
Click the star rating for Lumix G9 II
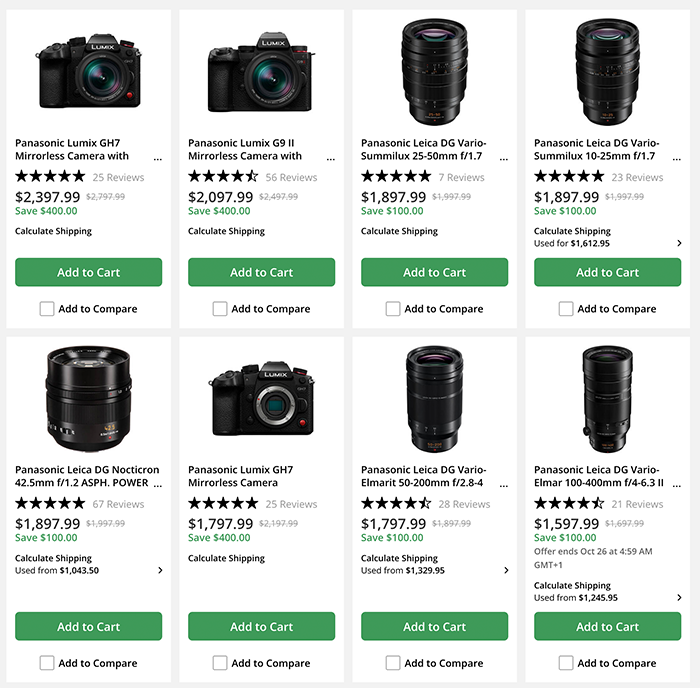tap(223, 177)
